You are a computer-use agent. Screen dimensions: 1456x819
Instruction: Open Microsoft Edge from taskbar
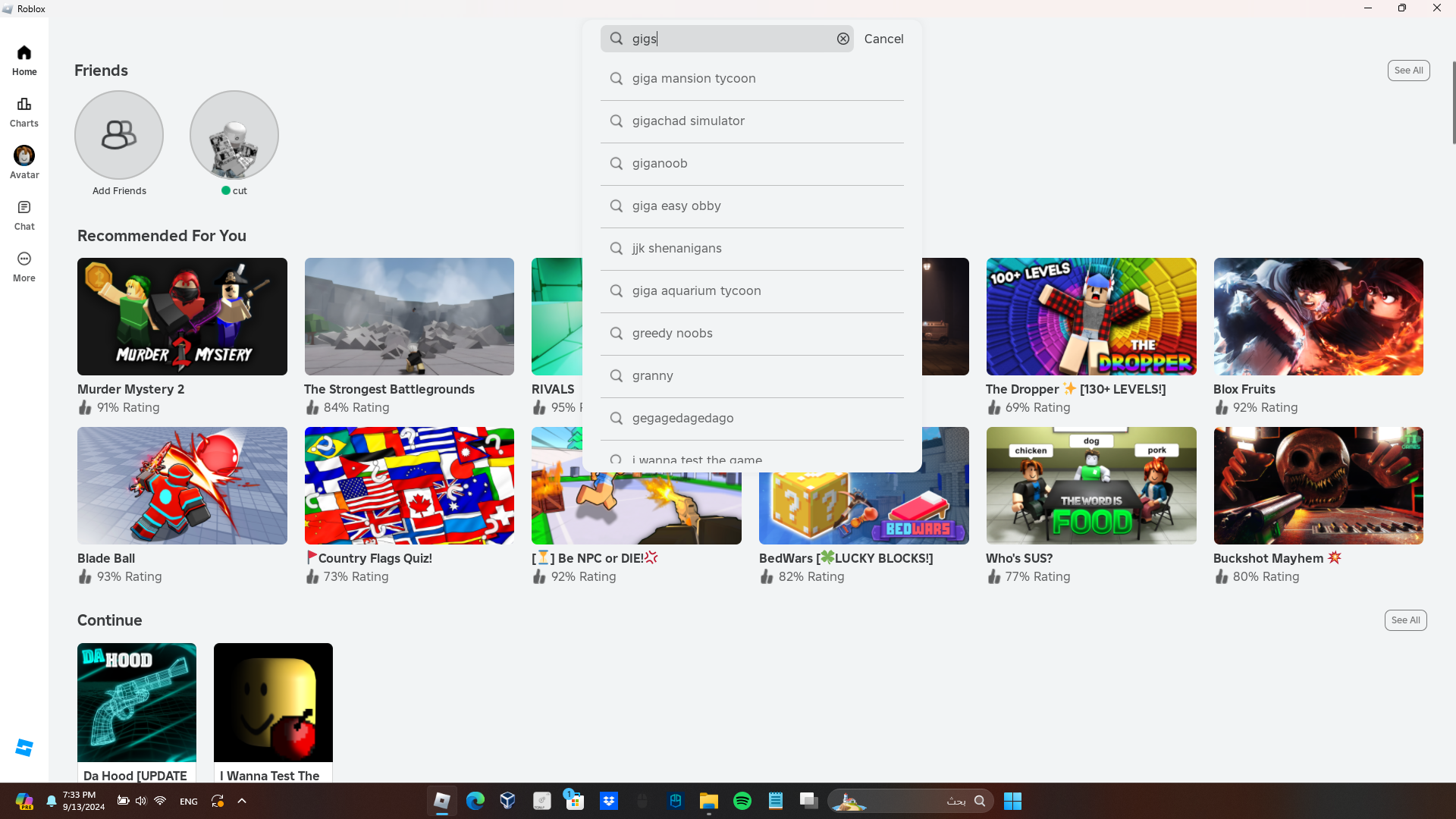click(x=475, y=801)
